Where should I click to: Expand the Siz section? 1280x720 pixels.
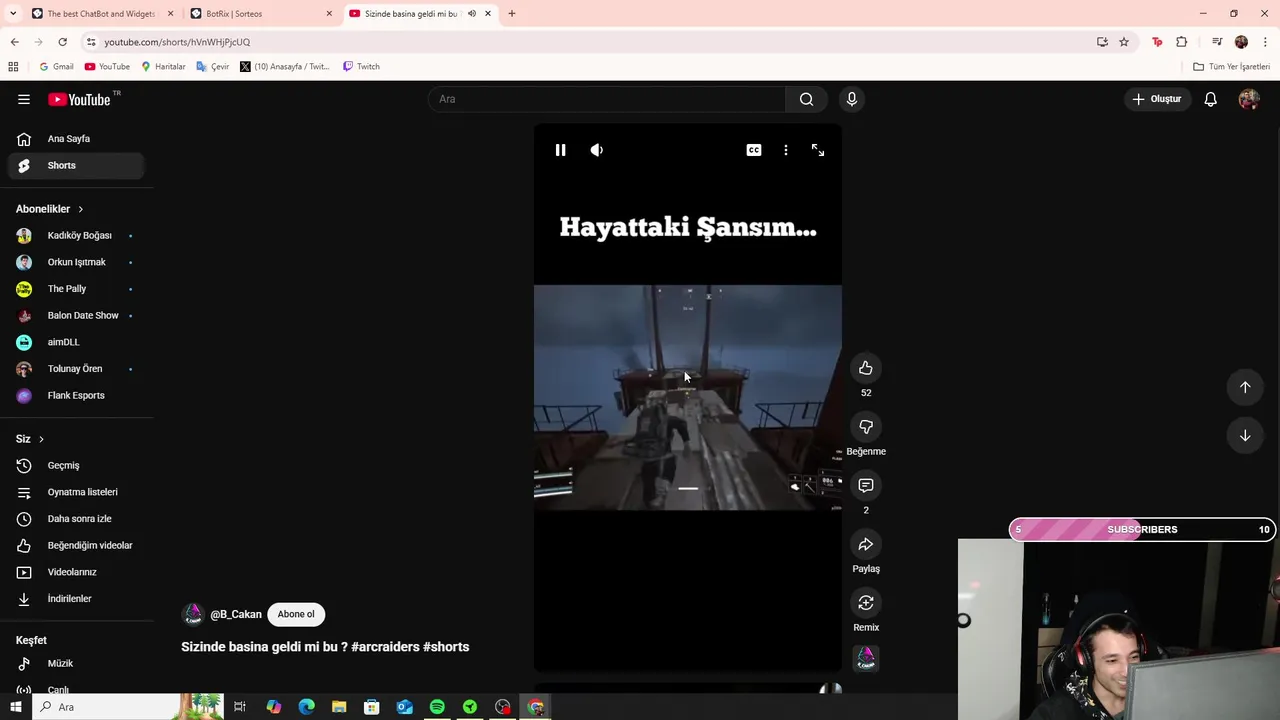pos(30,439)
